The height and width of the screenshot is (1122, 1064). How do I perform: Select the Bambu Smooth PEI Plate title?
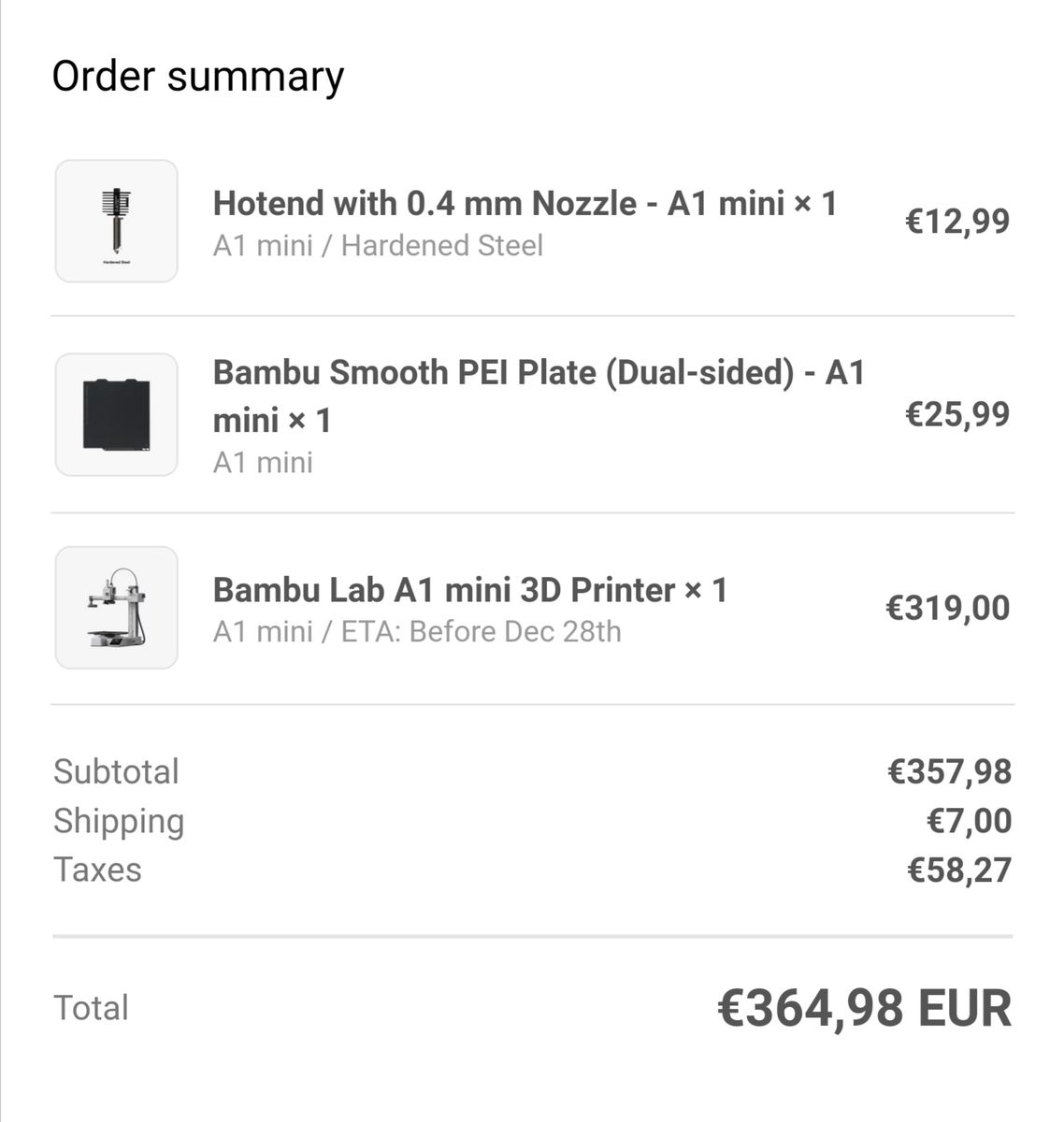tap(539, 396)
